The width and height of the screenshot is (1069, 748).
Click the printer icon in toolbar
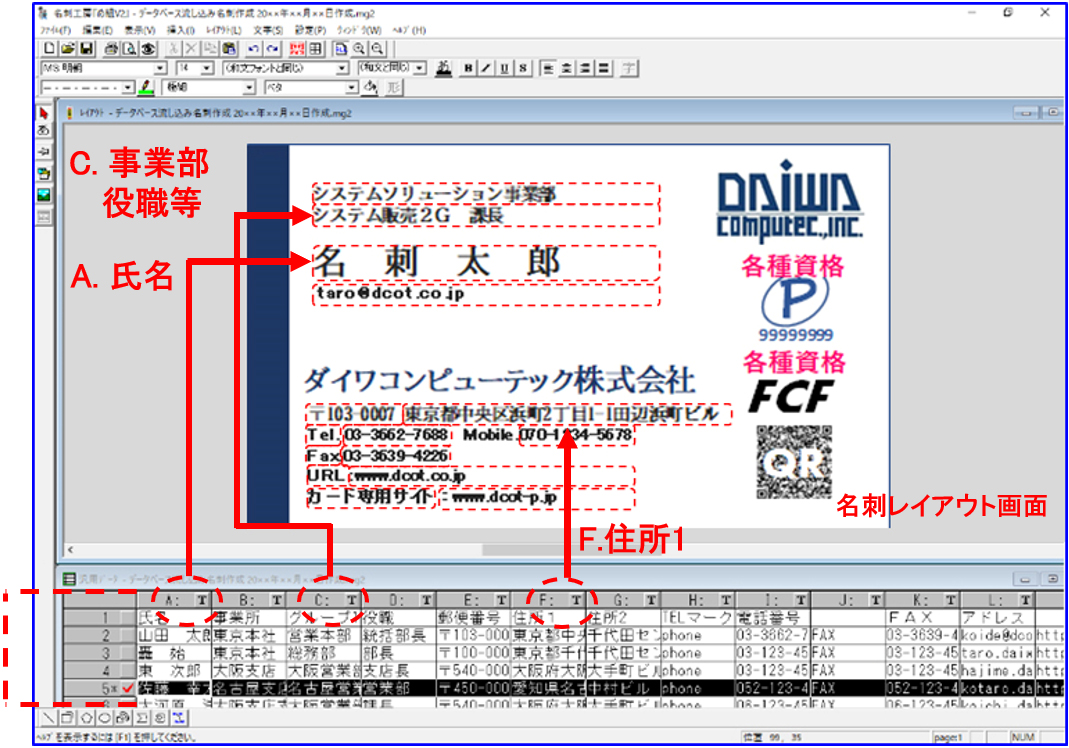[x=112, y=48]
